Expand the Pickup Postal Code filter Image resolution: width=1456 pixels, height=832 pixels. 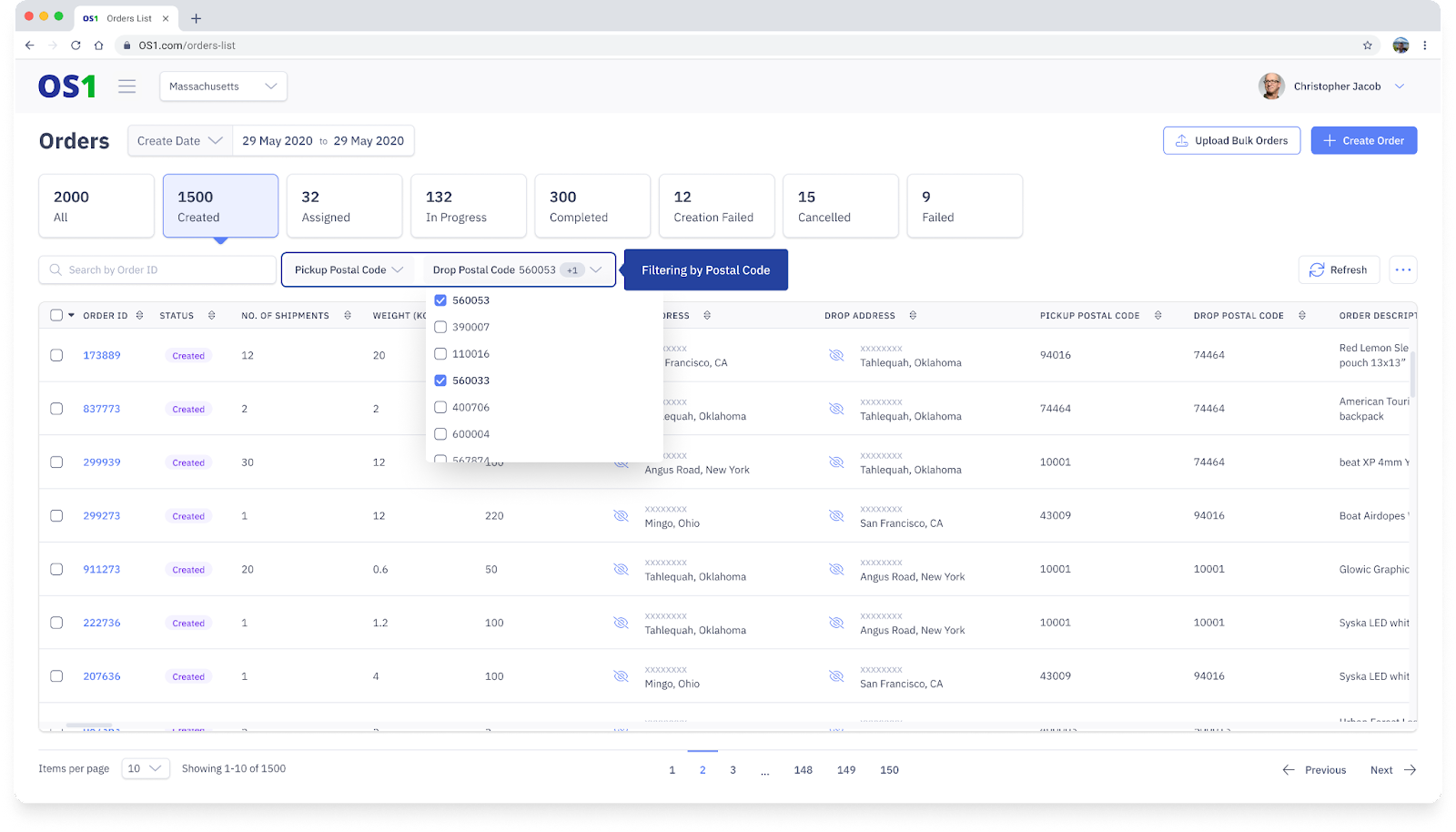(349, 269)
